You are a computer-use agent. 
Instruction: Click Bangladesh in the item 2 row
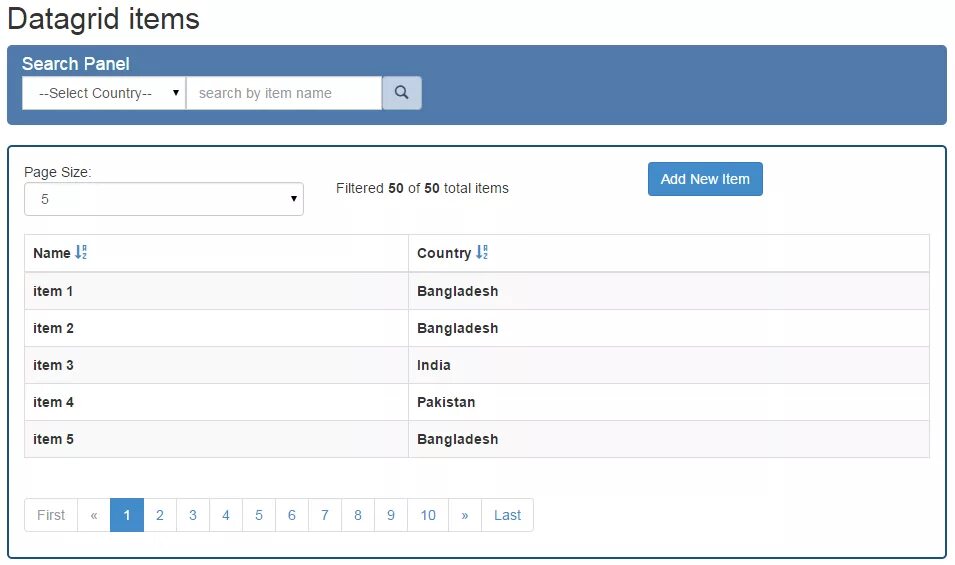(457, 328)
